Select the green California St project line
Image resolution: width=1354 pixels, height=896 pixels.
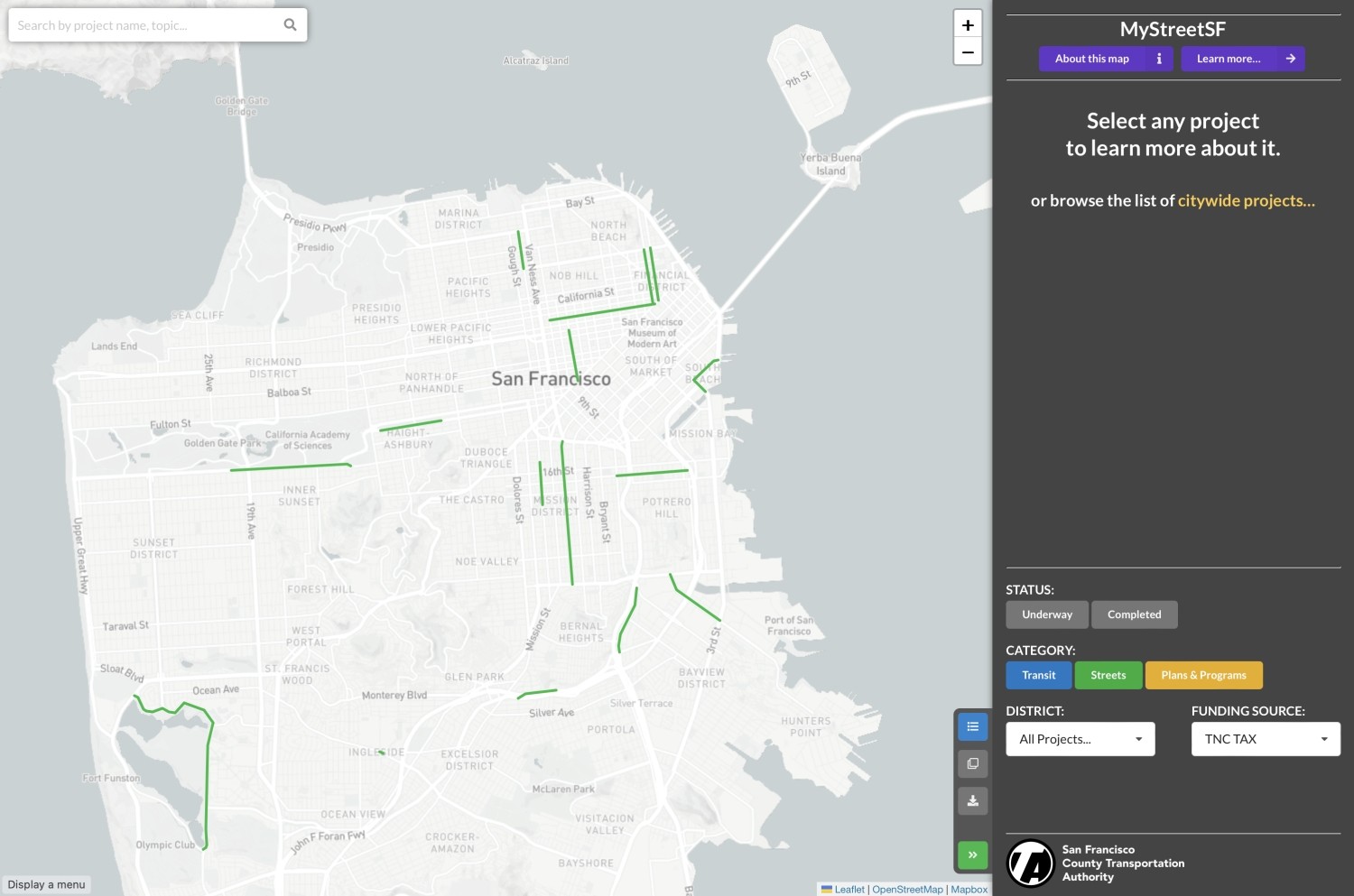(601, 312)
